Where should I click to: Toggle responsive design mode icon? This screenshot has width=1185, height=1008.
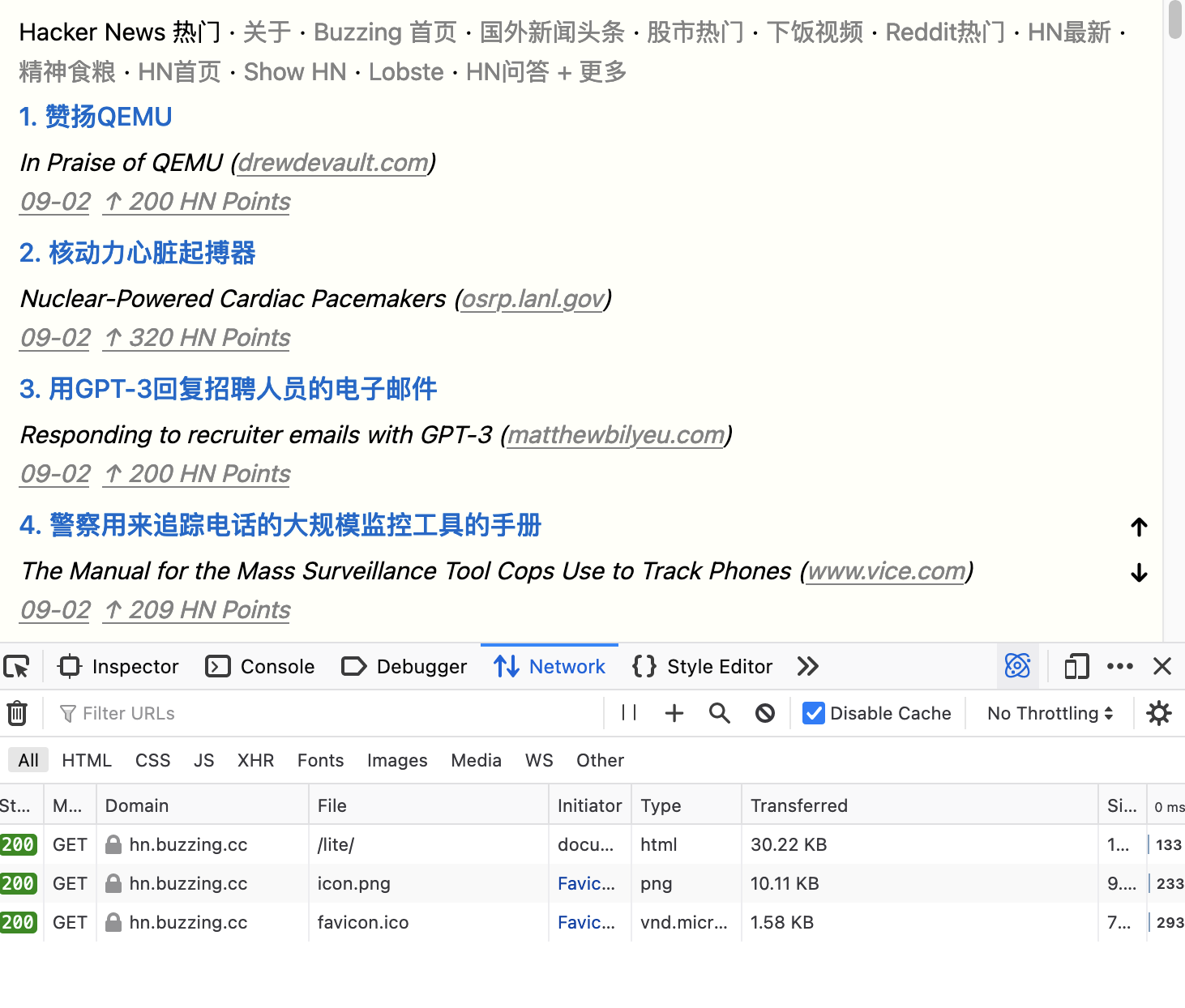tap(1076, 667)
